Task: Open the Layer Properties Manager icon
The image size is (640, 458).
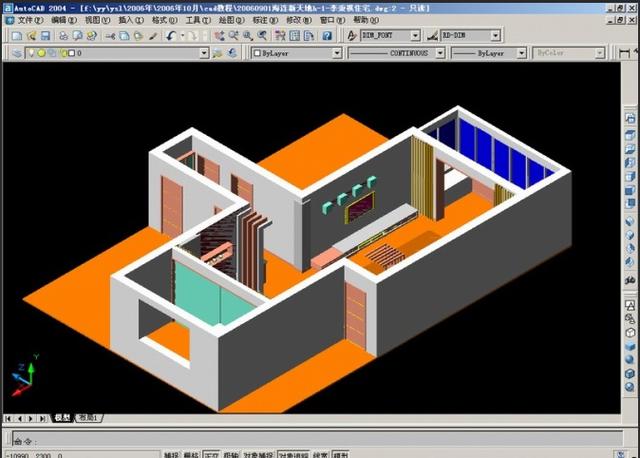Action: (17, 53)
